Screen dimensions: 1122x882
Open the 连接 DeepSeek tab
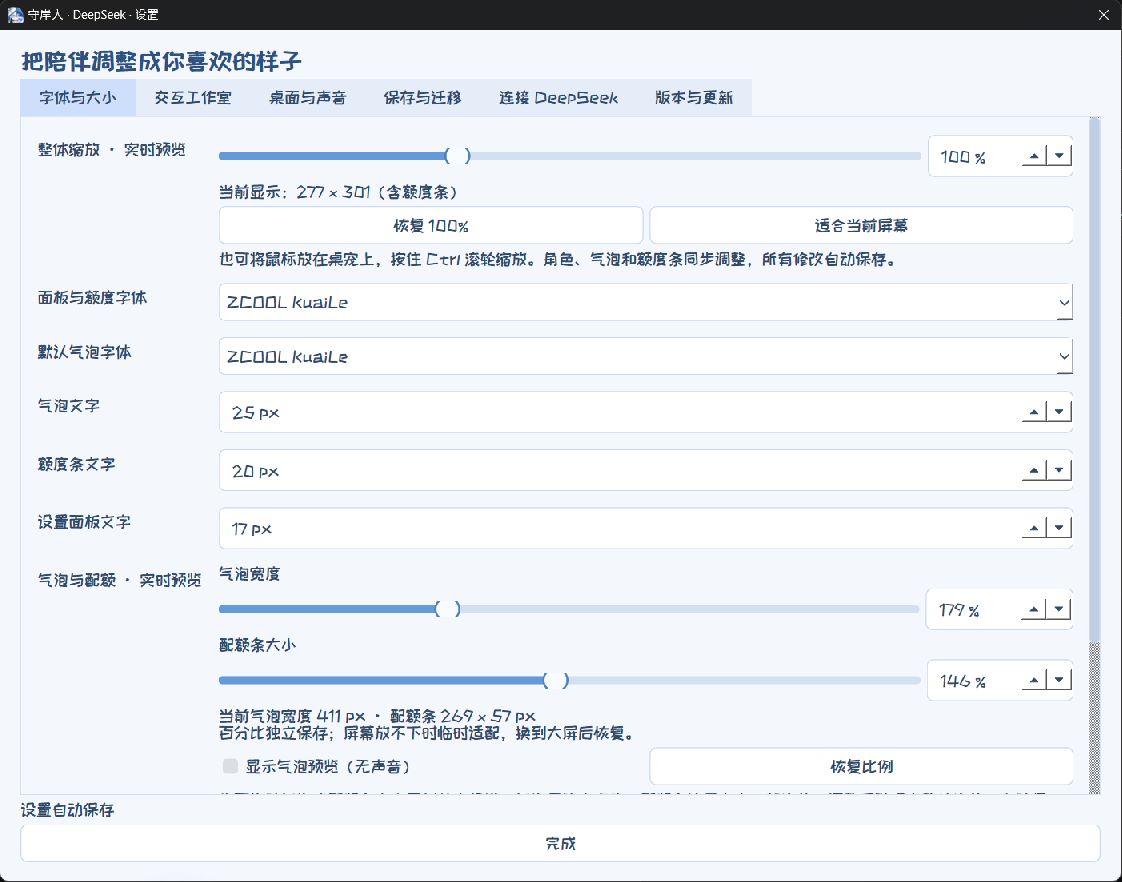click(x=558, y=98)
